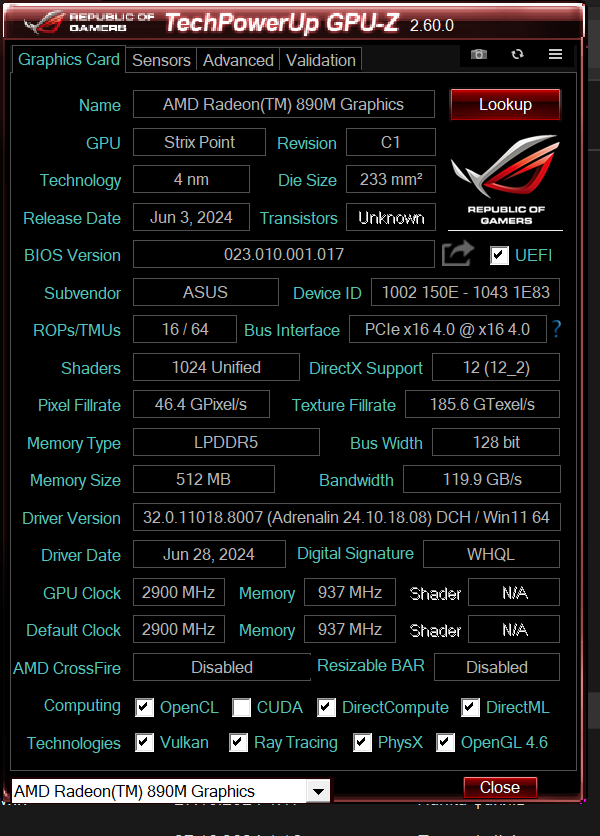Toggle the PhysX checkbox

coord(363,742)
